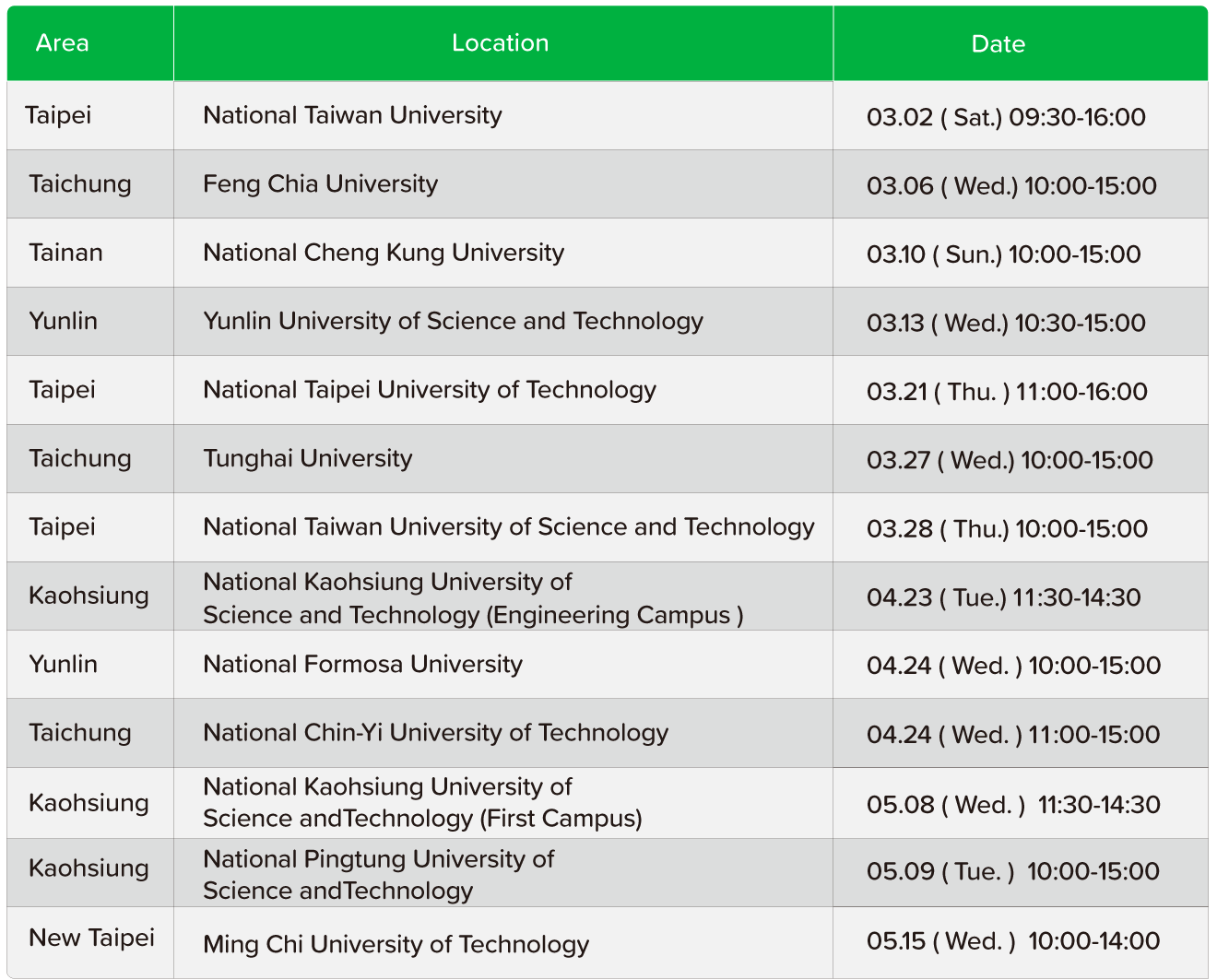Click date 03.06 (Wed.) 10:00-15:00
Image resolution: width=1217 pixels, height=980 pixels.
[x=1011, y=185]
